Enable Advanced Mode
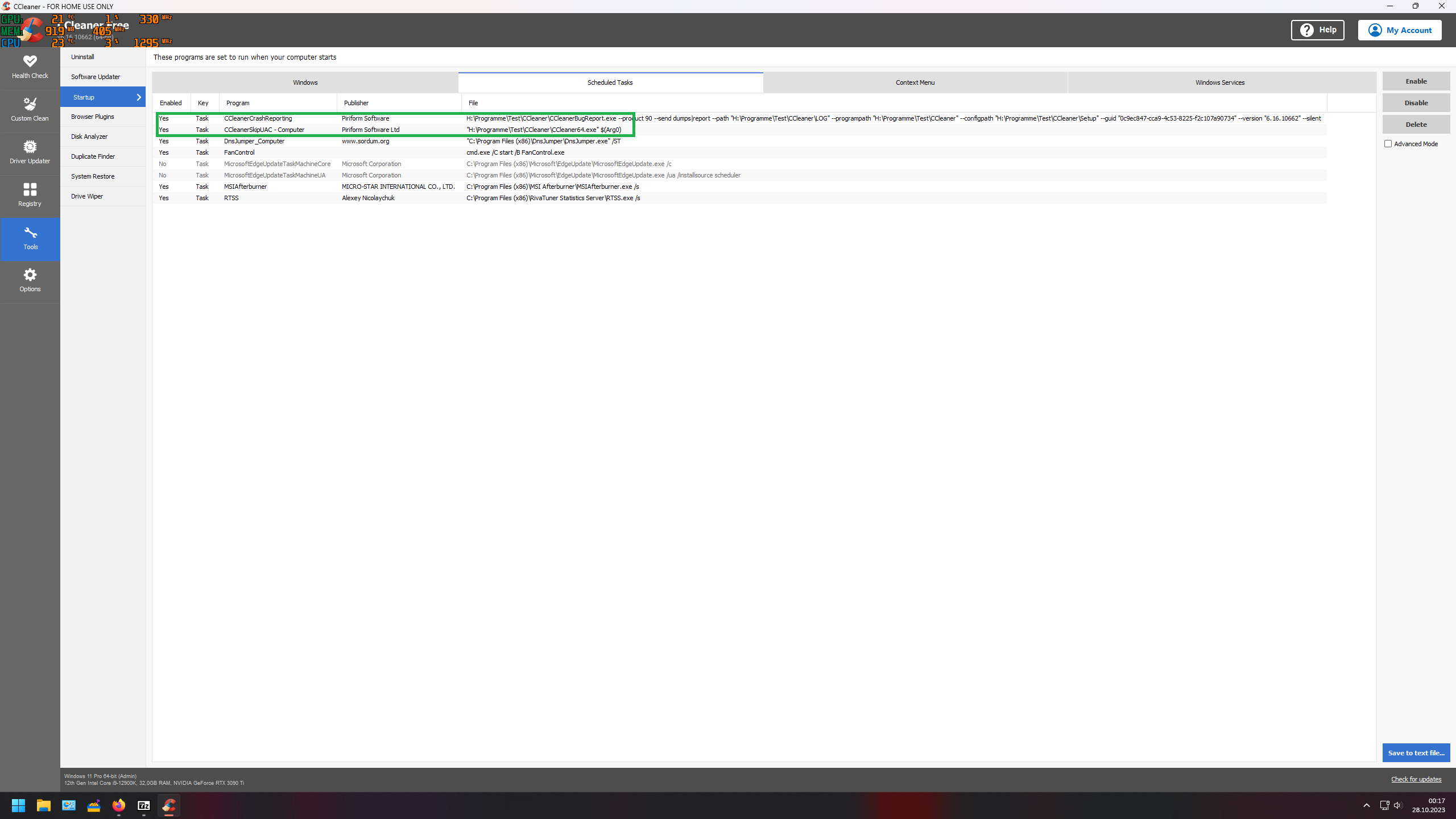Image resolution: width=1456 pixels, height=819 pixels. [x=1388, y=143]
